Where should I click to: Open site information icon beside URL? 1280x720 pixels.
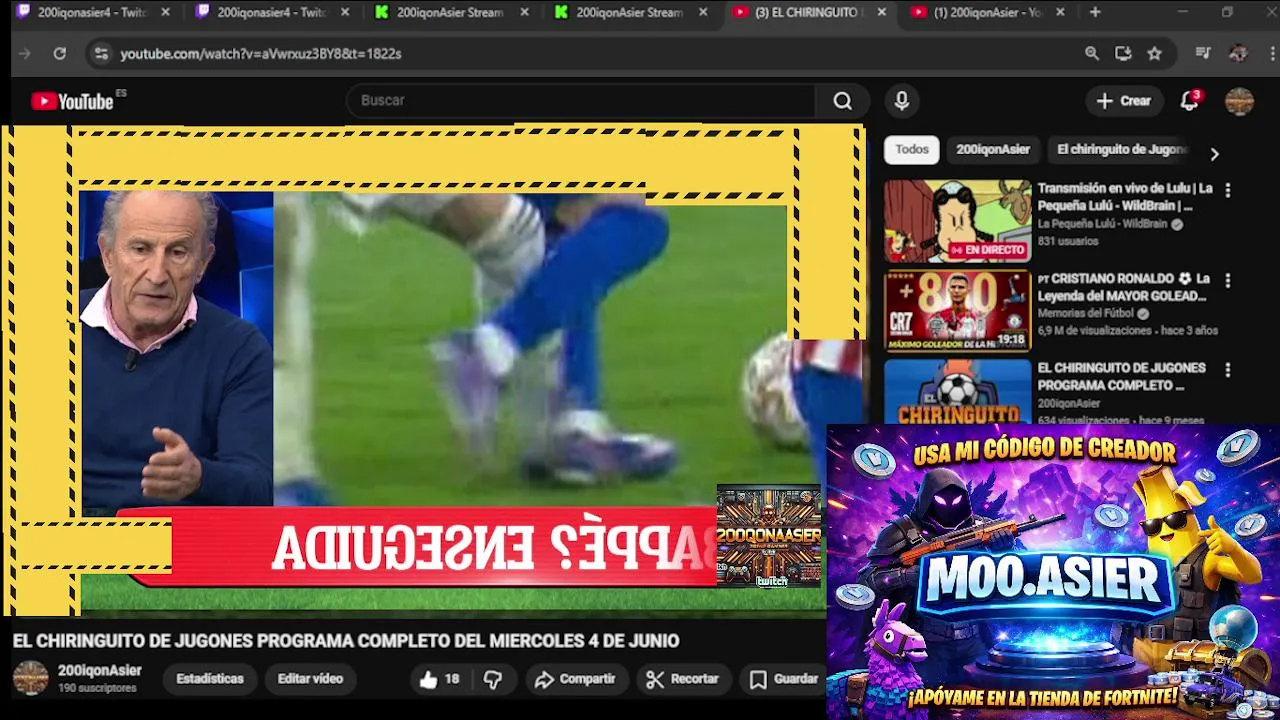(x=100, y=53)
